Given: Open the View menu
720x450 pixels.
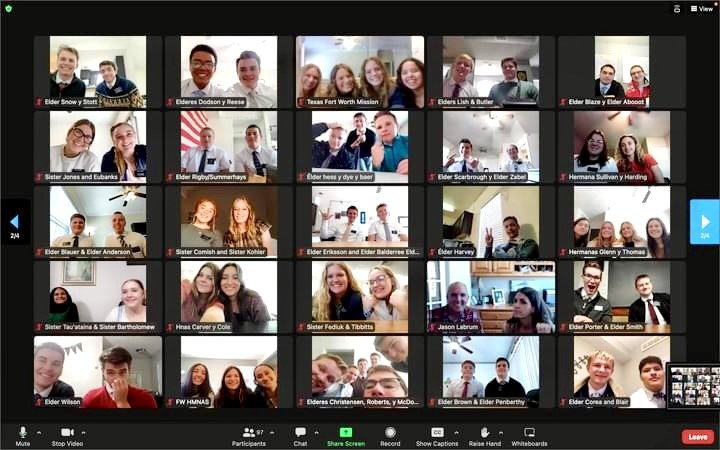Looking at the screenshot, I should pos(702,8).
